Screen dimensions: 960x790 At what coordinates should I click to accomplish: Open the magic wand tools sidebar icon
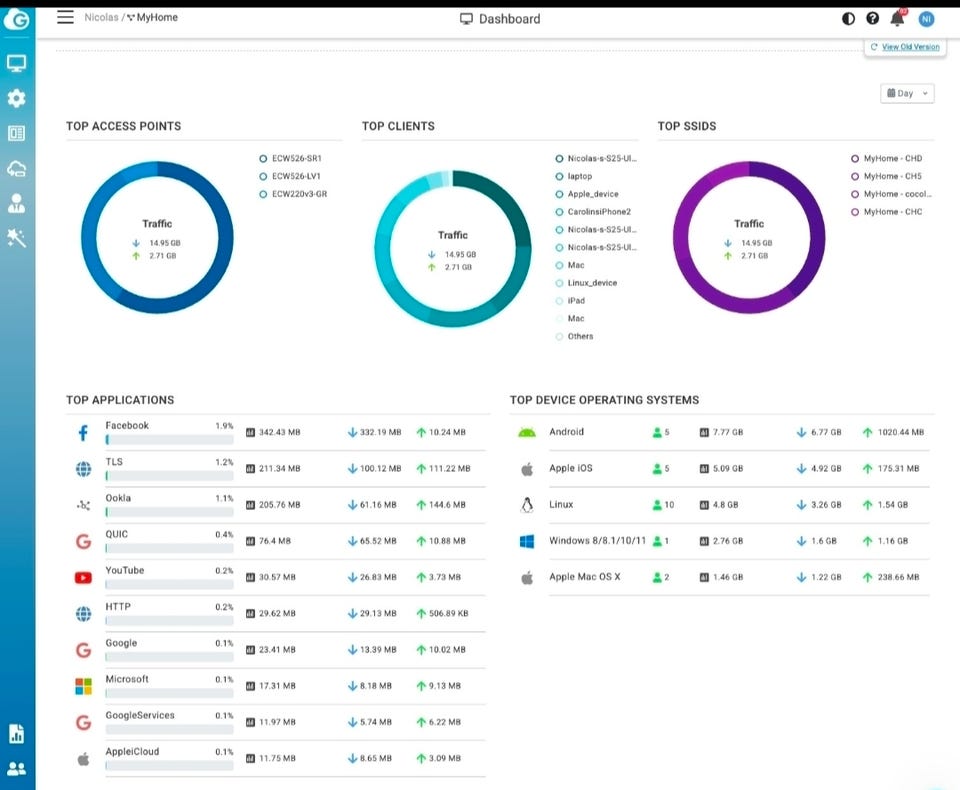17,238
